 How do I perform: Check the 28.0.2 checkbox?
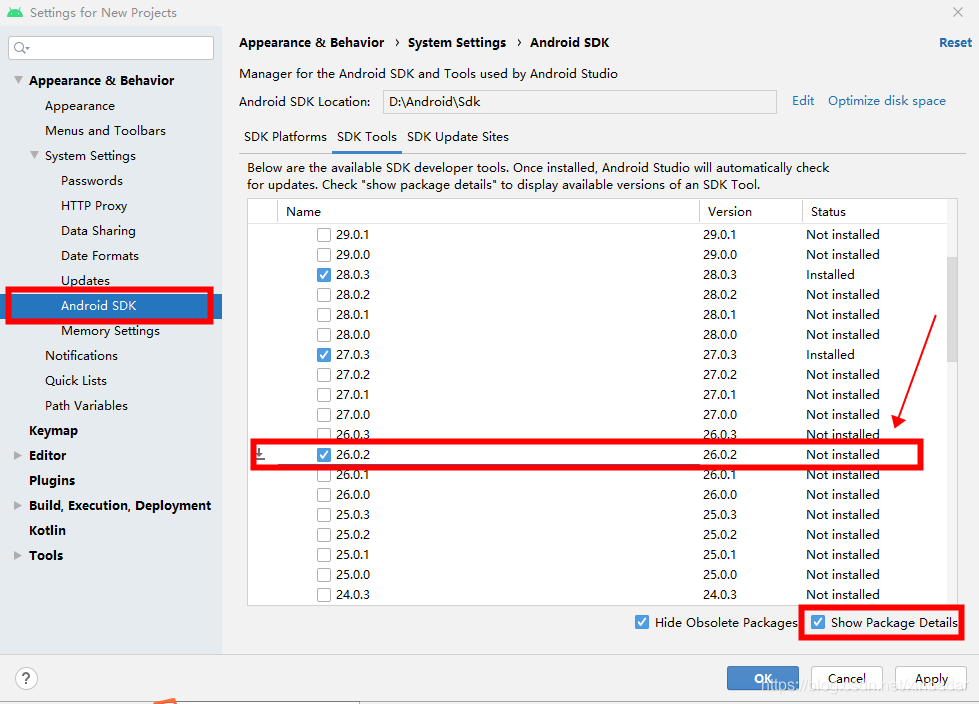[x=323, y=295]
